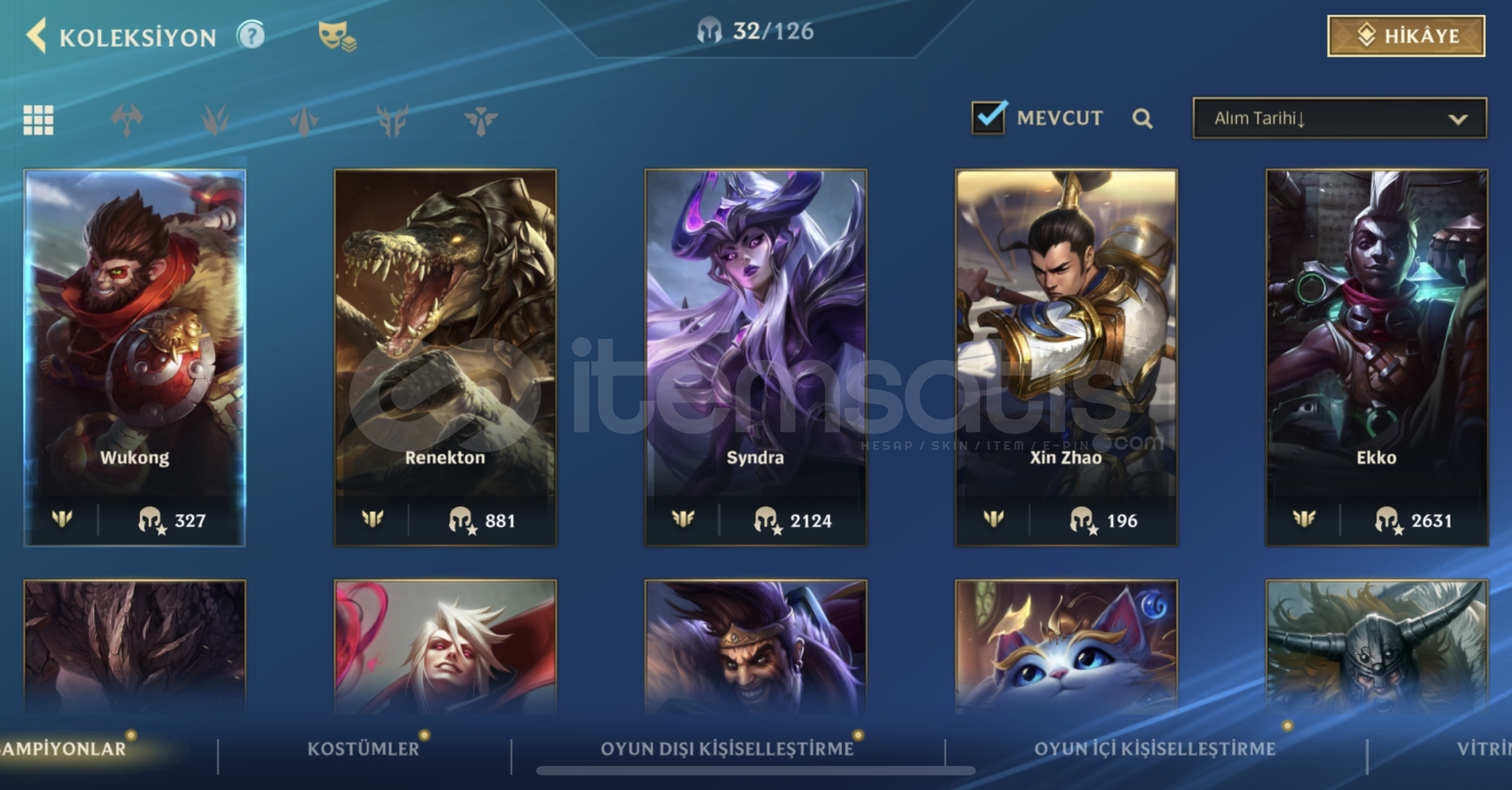This screenshot has height=790, width=1512.
Task: Go back using the Koleksiyon arrow
Action: (36, 35)
